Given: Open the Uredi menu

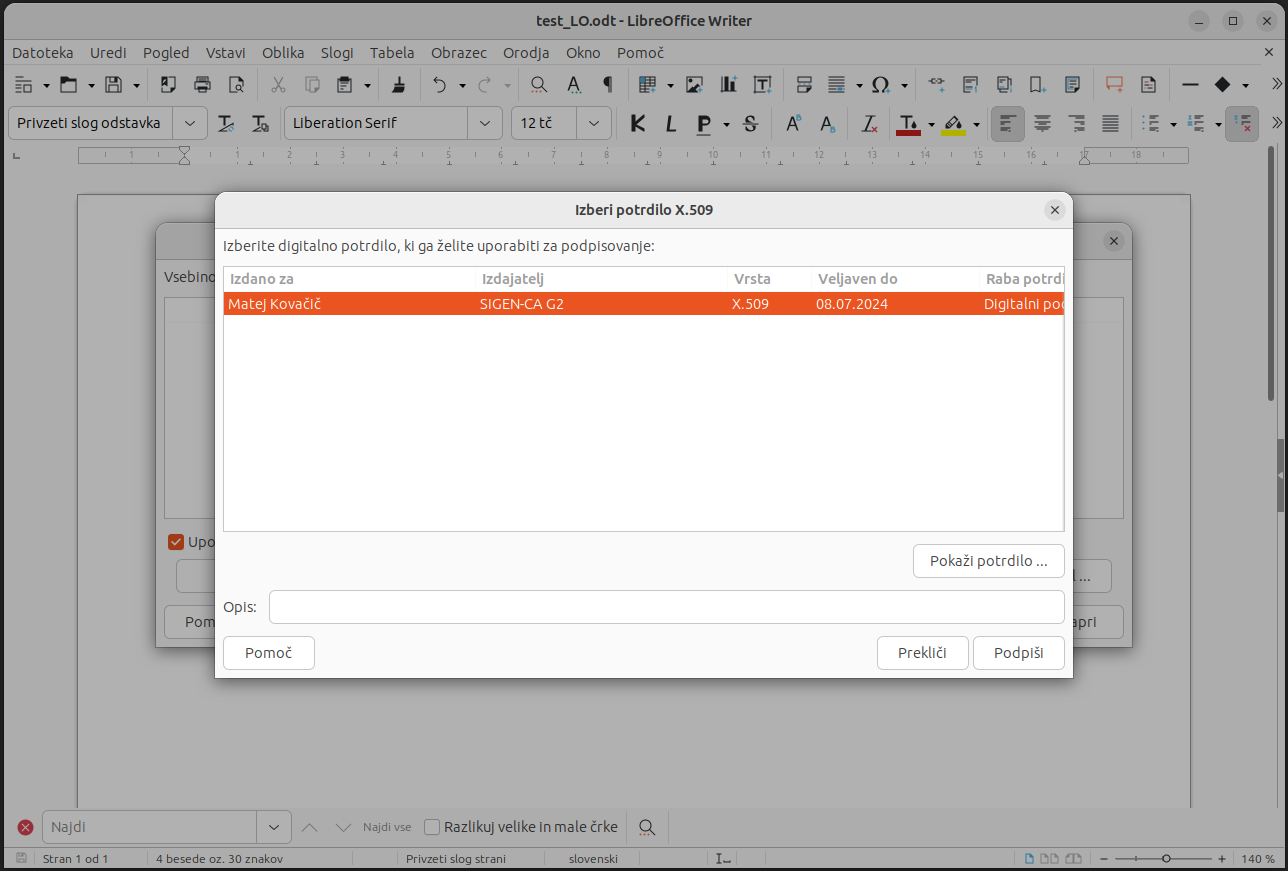Looking at the screenshot, I should [x=108, y=53].
